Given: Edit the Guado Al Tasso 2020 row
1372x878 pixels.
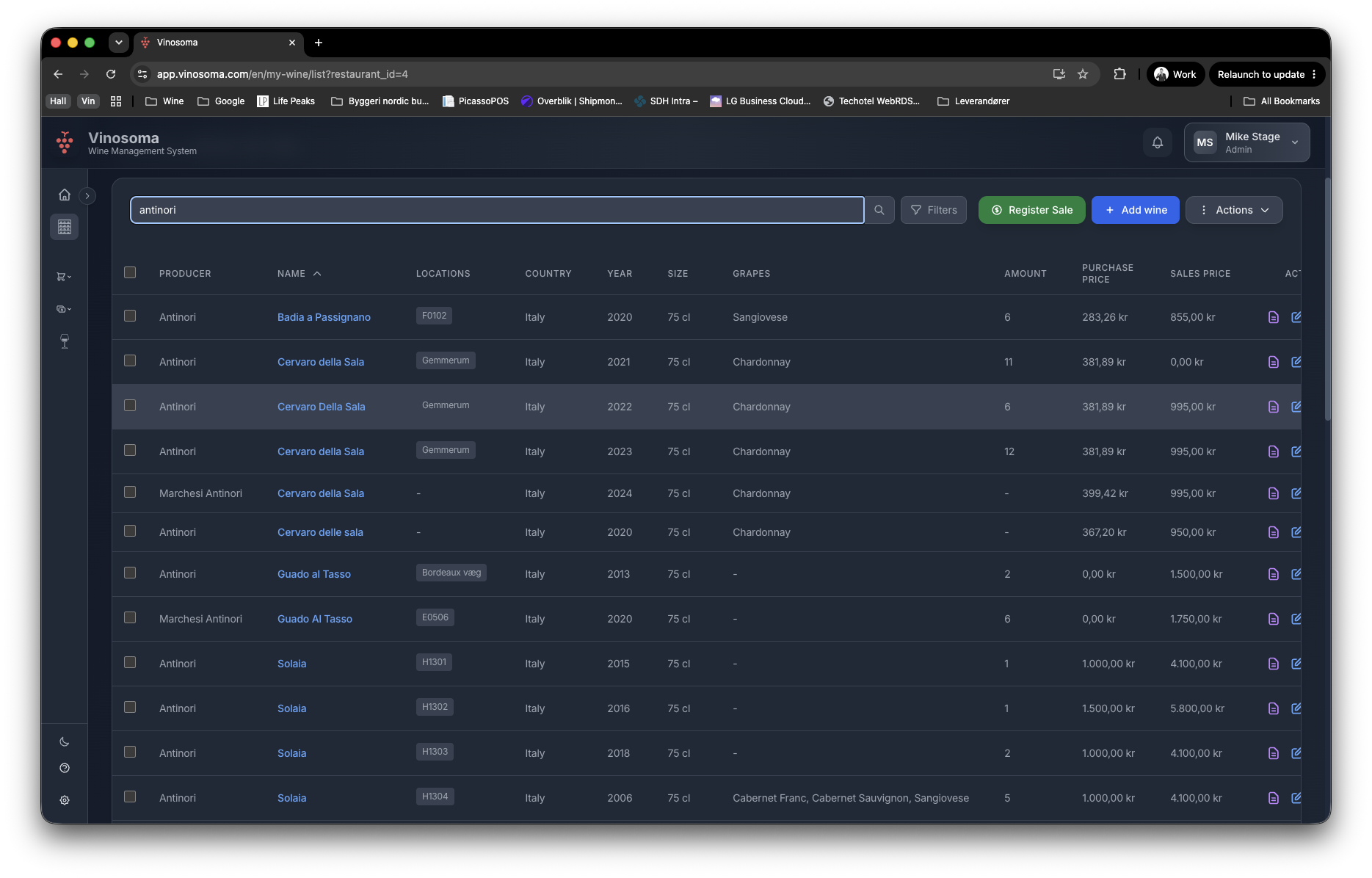Looking at the screenshot, I should pos(1296,619).
